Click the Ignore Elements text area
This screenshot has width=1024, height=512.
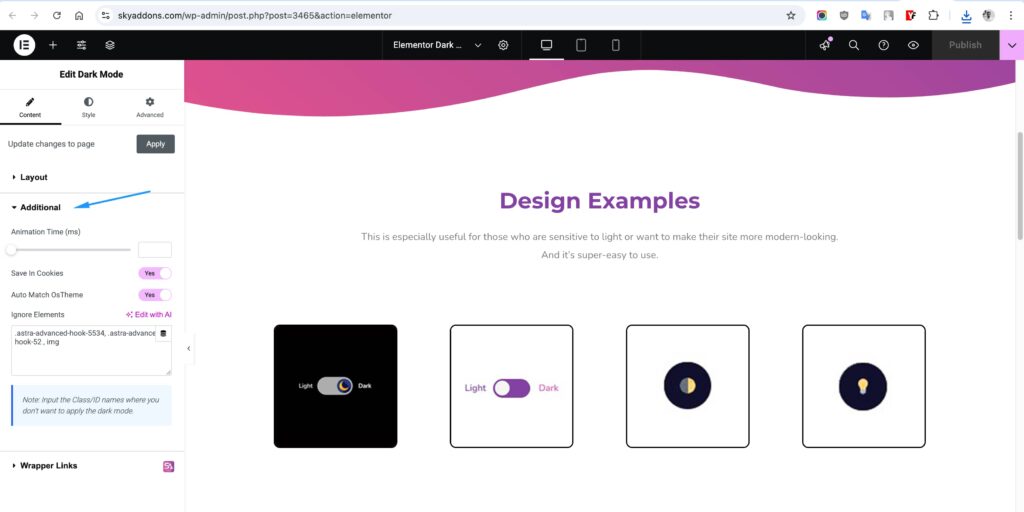(91, 350)
